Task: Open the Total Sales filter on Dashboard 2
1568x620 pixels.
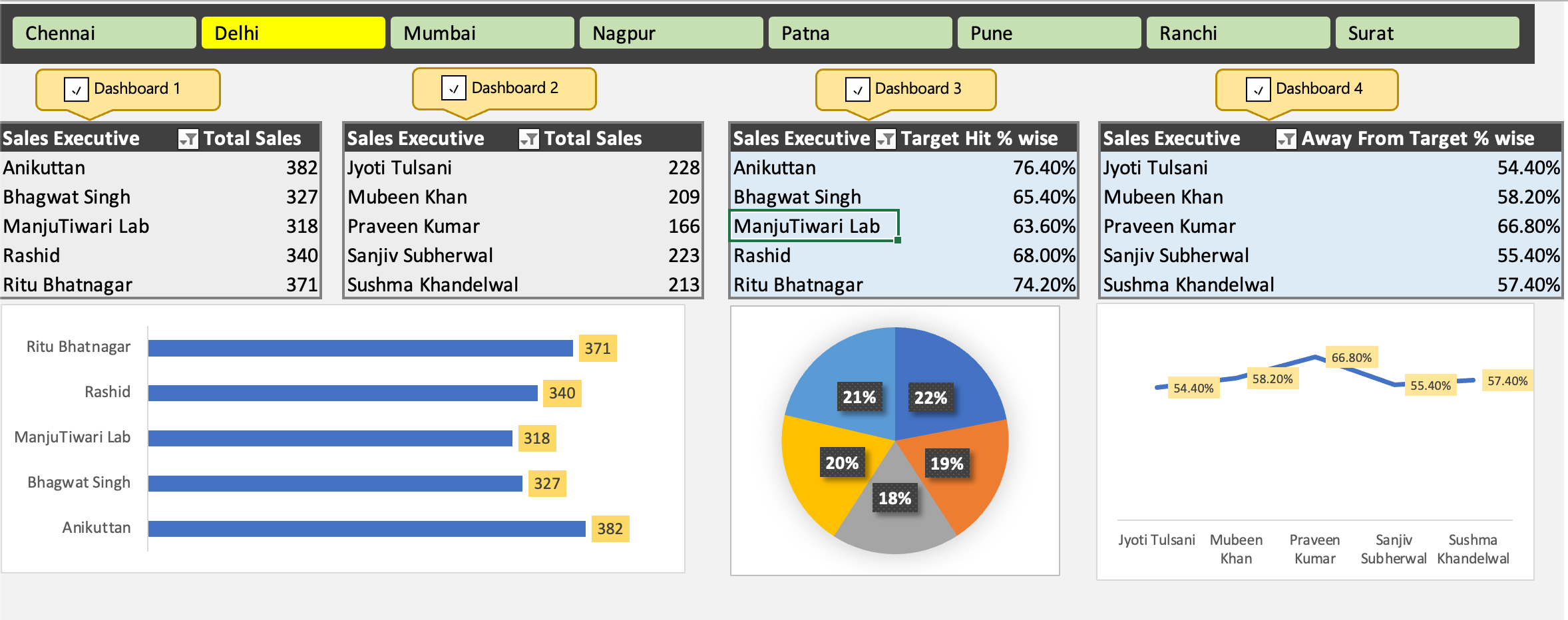Action: point(529,138)
